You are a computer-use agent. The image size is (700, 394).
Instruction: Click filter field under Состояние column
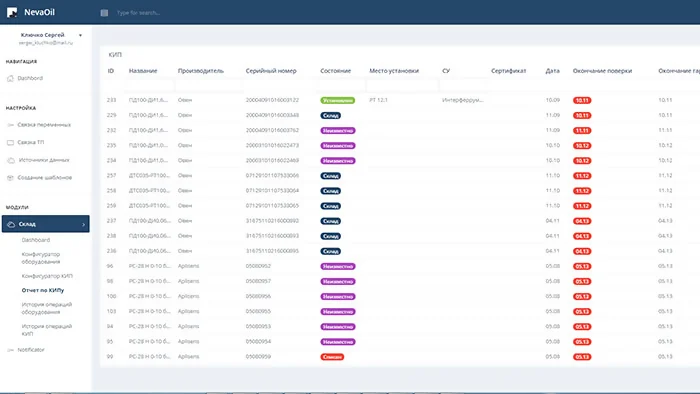tap(341, 85)
